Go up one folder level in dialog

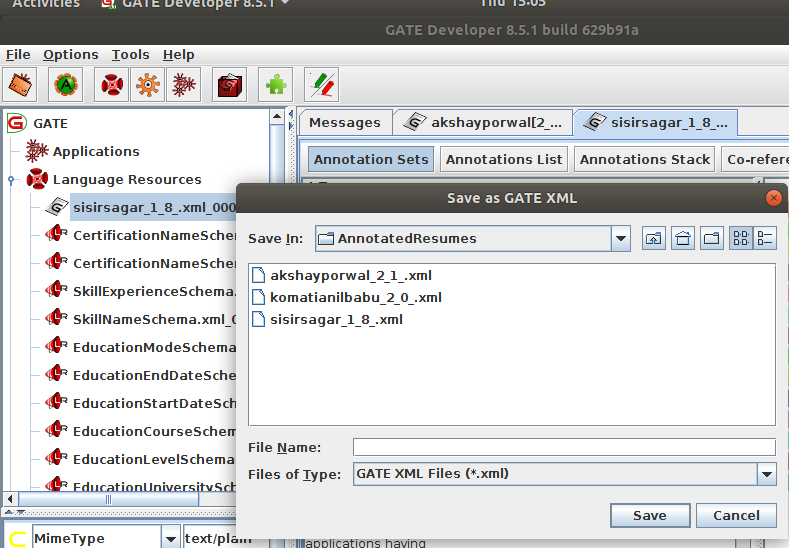(653, 238)
